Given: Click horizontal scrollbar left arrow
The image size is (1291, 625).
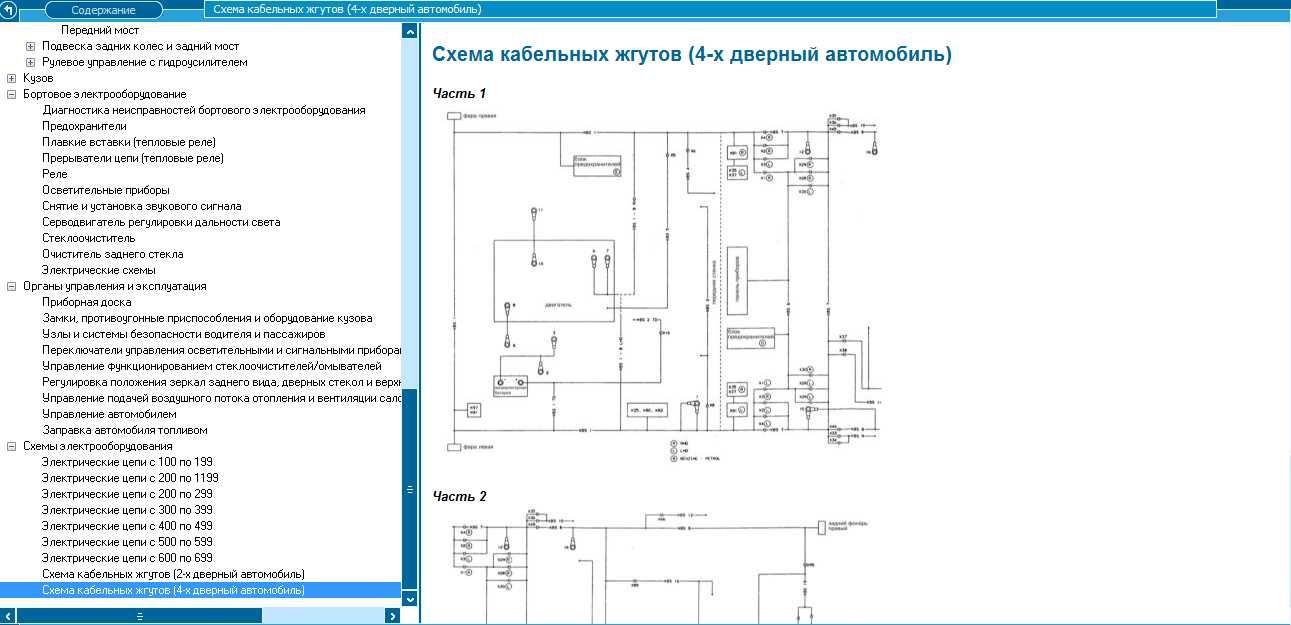Looking at the screenshot, I should coord(9,616).
